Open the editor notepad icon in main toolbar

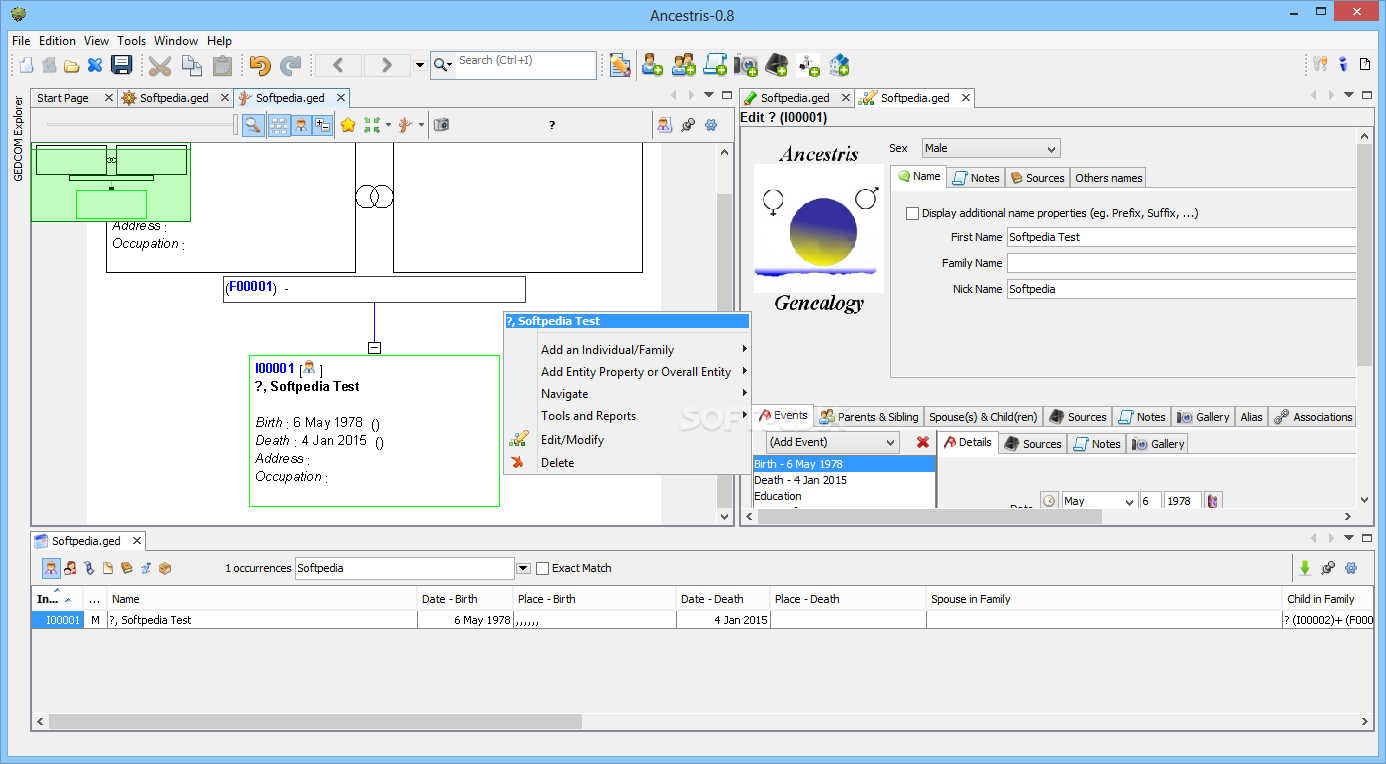click(620, 65)
